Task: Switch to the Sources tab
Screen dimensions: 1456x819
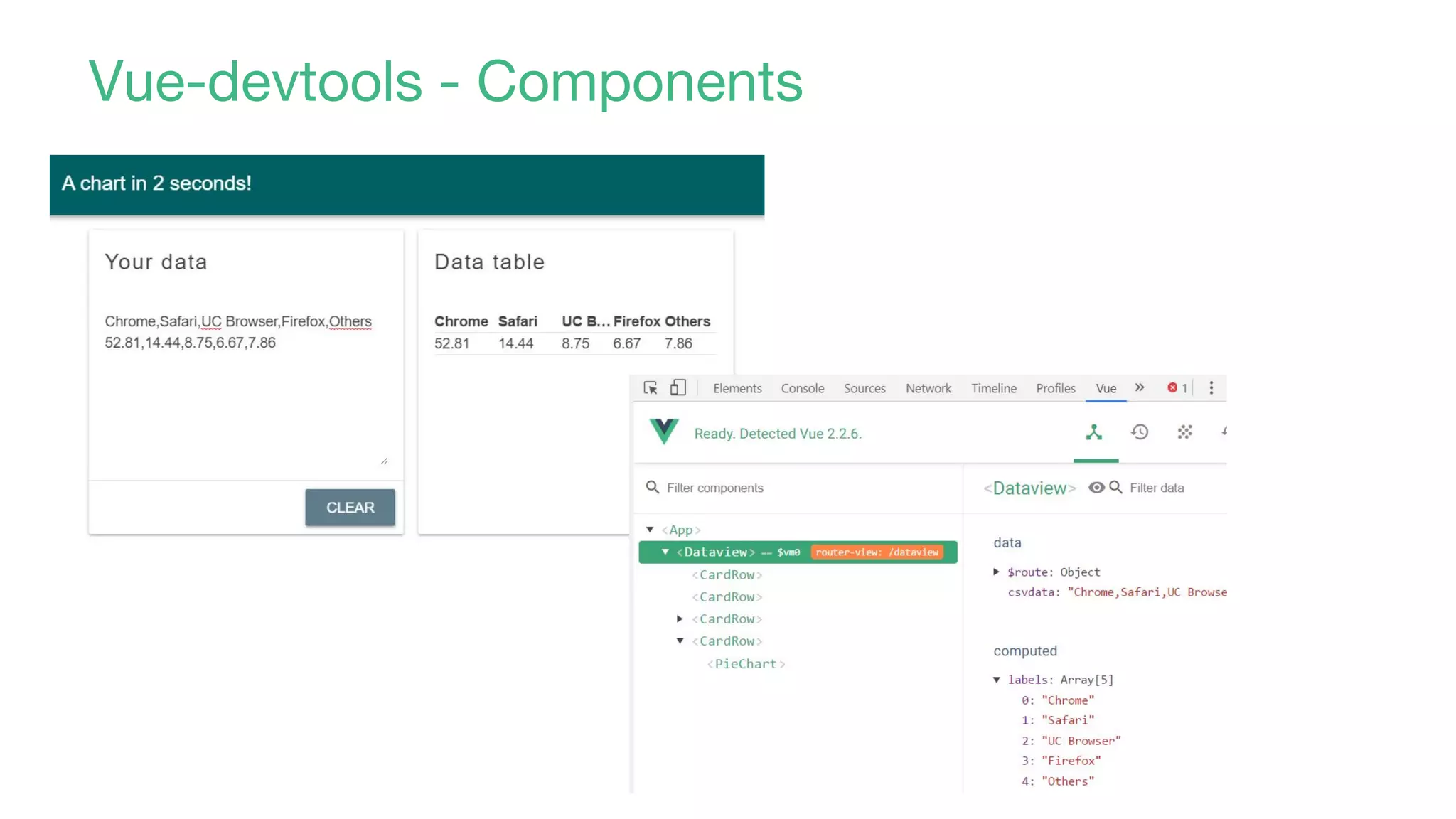Action: (864, 388)
